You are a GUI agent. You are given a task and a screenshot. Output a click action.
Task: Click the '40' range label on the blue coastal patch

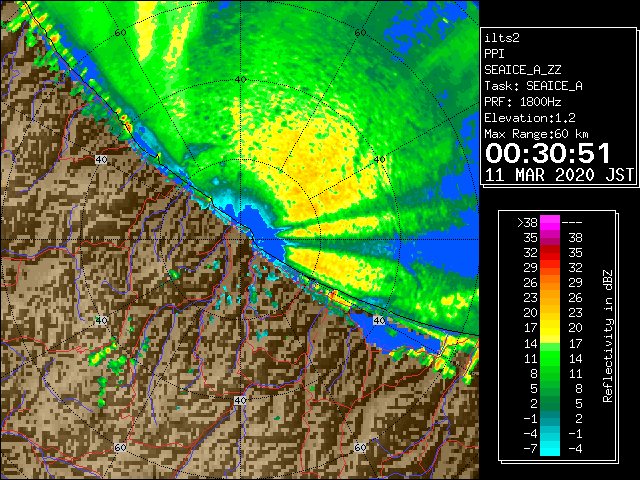pos(380,320)
